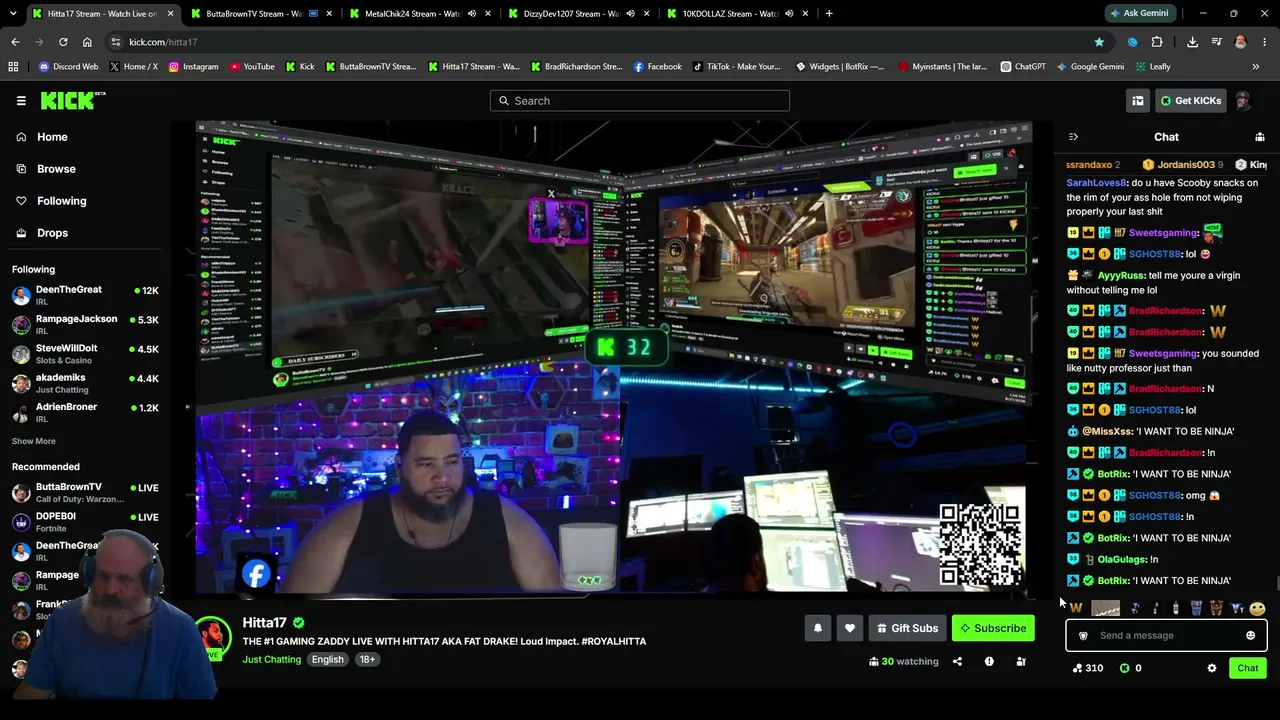The width and height of the screenshot is (1280, 720).
Task: Subscribe to Hitta17's channel
Action: (x=993, y=628)
